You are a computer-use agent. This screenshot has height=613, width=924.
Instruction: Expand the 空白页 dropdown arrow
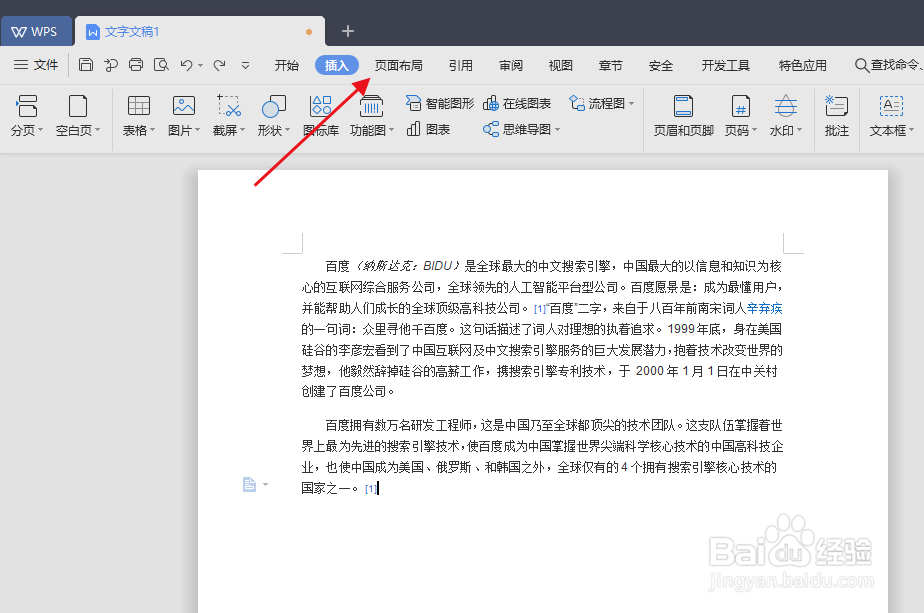coord(98,130)
